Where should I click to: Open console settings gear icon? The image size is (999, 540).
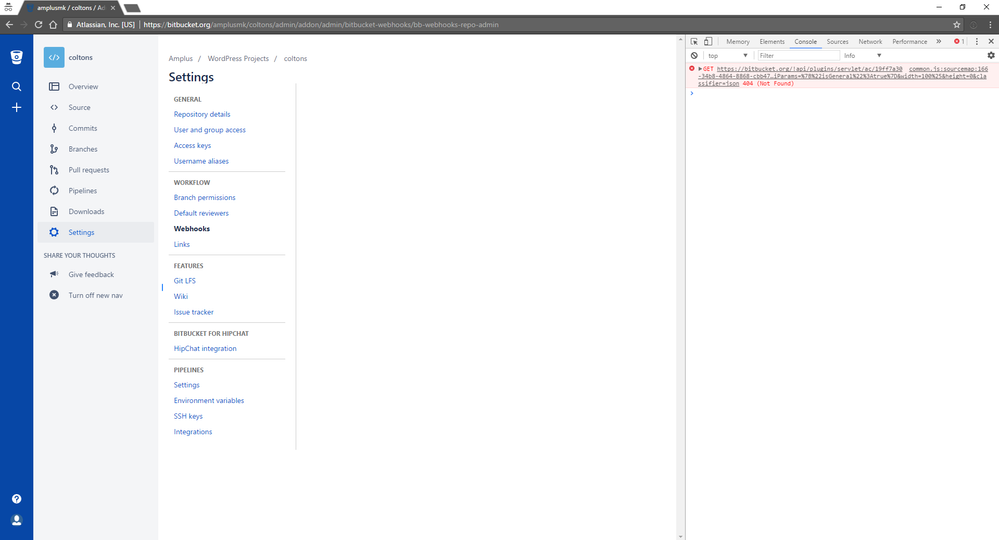(x=991, y=55)
